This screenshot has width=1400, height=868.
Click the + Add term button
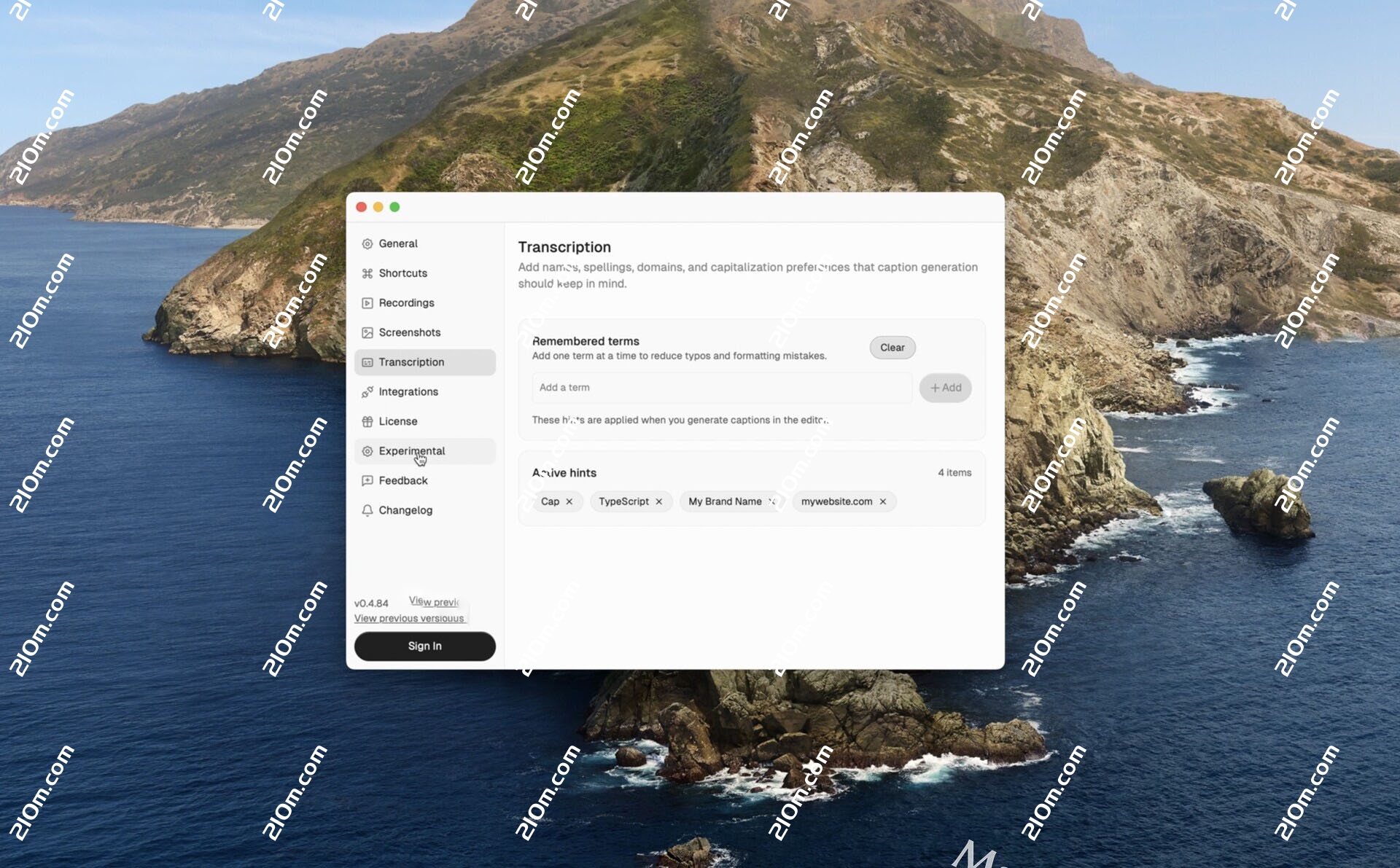(946, 388)
